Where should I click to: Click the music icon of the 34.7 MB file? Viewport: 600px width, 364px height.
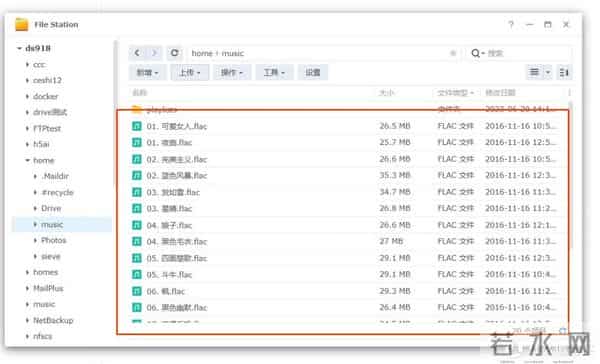[x=137, y=192]
